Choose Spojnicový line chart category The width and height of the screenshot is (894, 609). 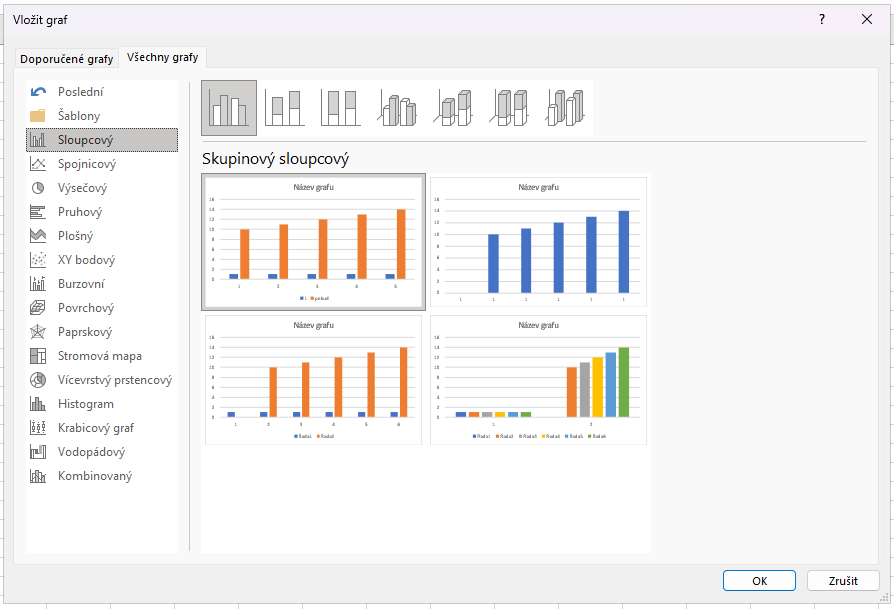(x=87, y=164)
